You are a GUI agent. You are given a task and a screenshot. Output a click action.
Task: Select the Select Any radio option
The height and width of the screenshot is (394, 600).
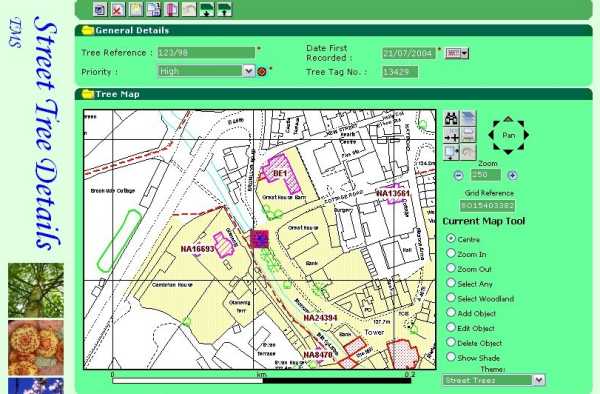click(451, 283)
